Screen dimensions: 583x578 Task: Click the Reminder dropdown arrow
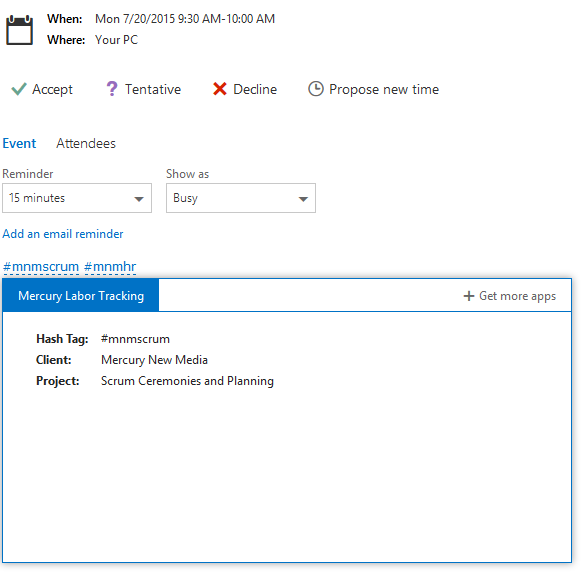tap(139, 199)
